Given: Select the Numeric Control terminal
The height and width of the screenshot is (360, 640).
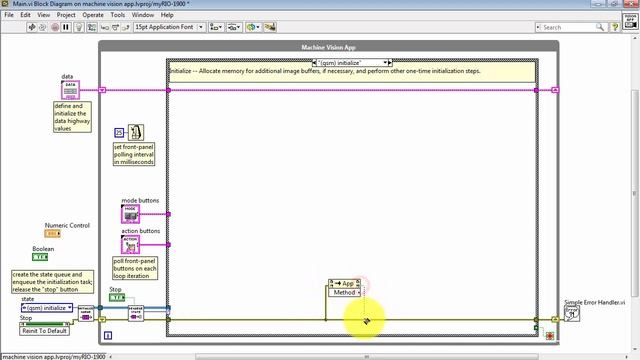Looking at the screenshot, I should tap(53, 233).
